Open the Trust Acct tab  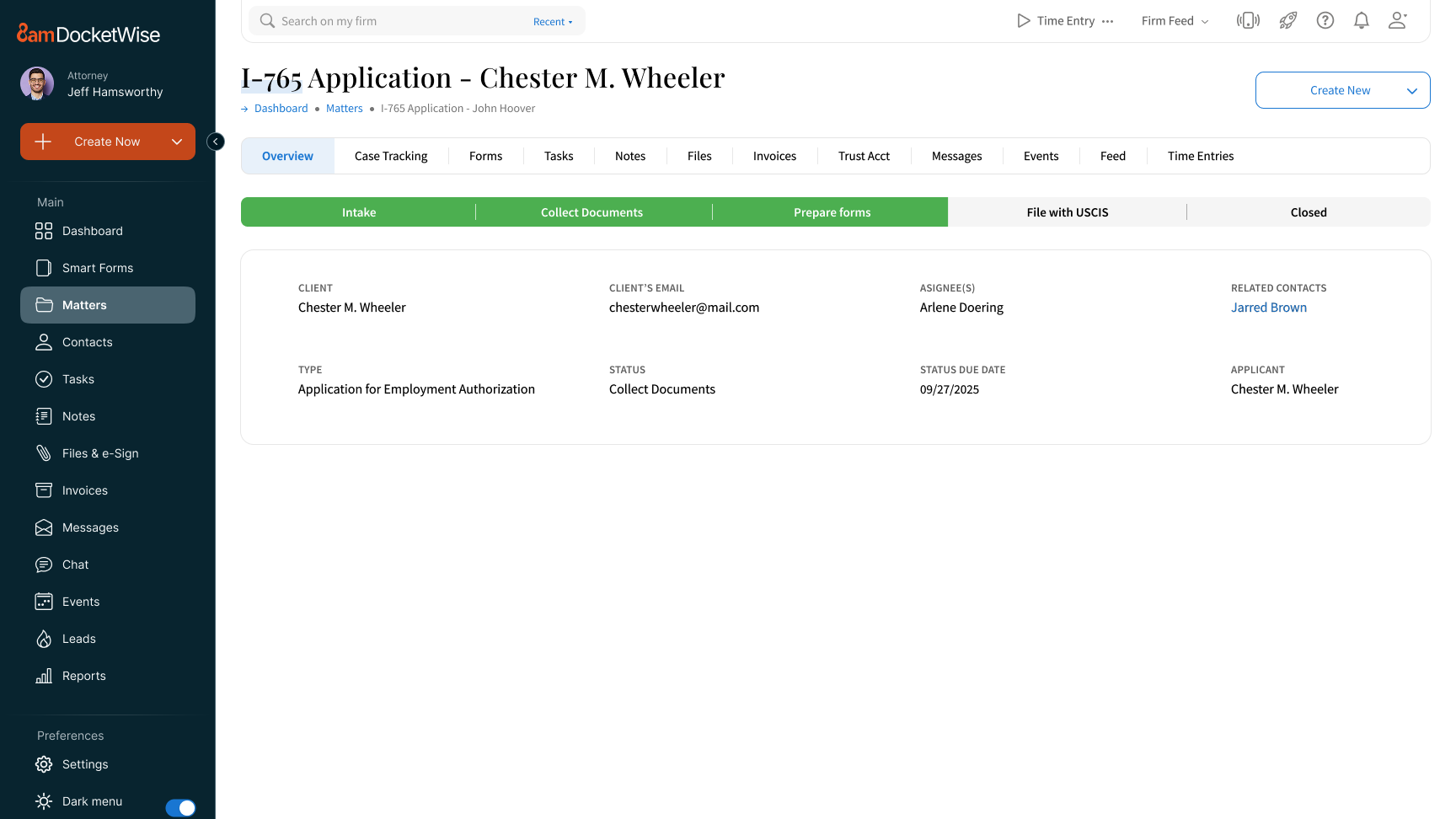point(864,156)
